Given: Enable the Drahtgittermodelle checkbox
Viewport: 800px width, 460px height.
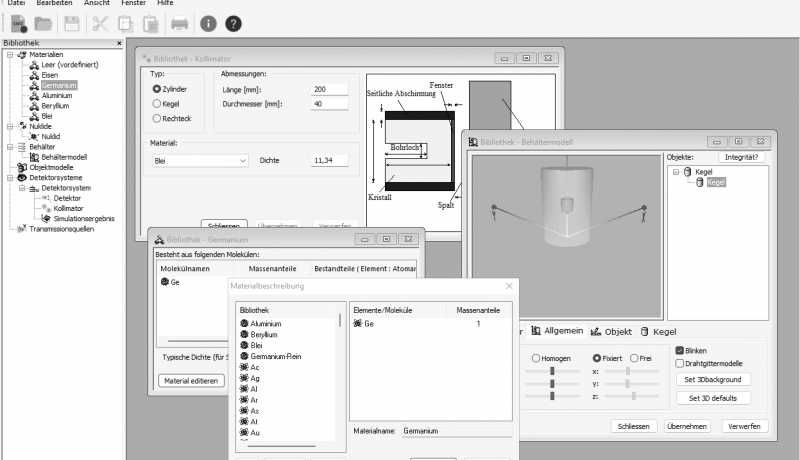Looking at the screenshot, I should [x=681, y=364].
